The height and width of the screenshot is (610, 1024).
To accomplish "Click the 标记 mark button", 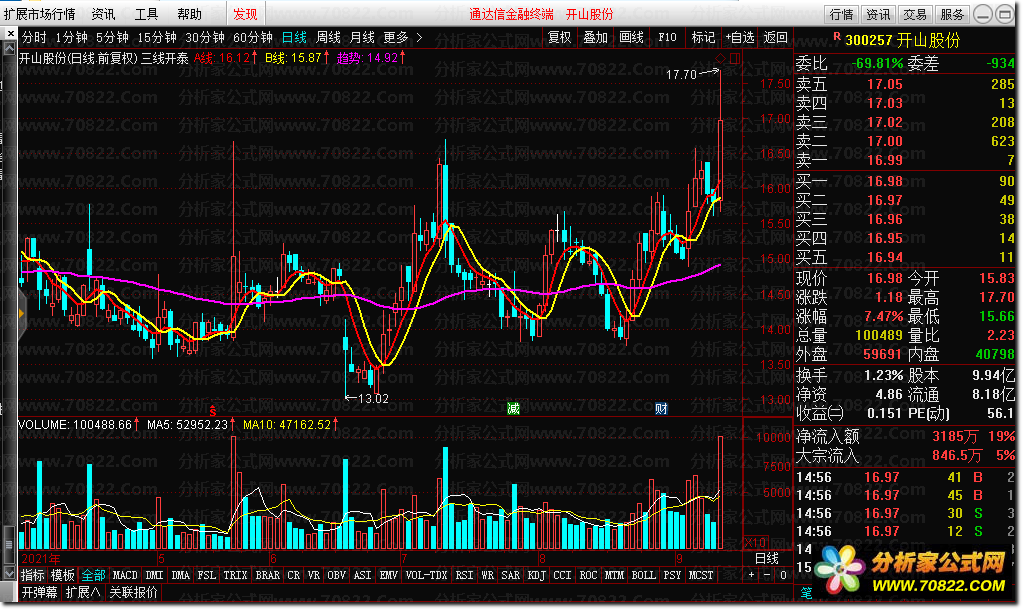I will tap(703, 37).
